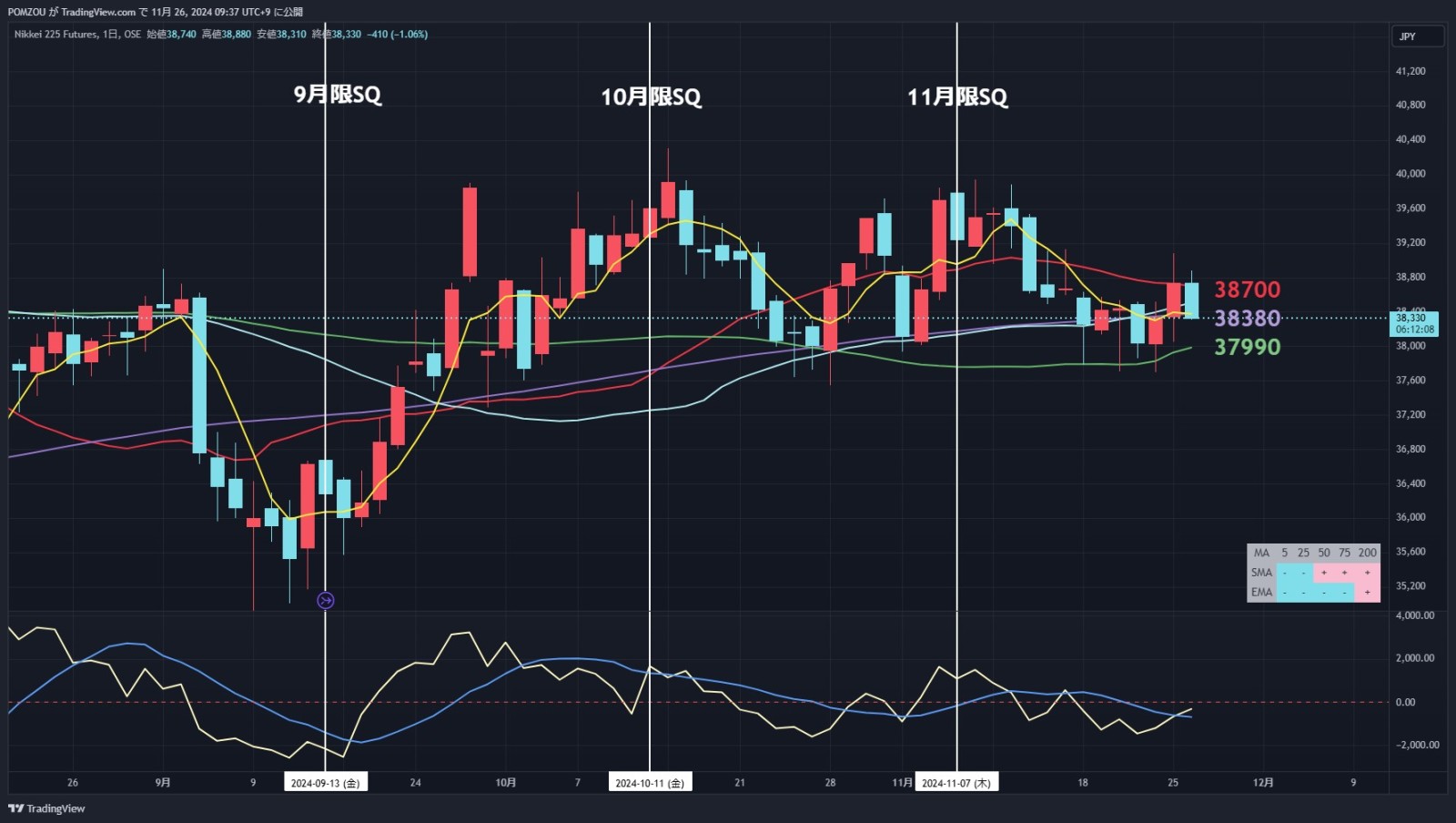Image resolution: width=1456 pixels, height=823 pixels.
Task: Click the 2024-10-11 (金) date label
Action: [650, 782]
